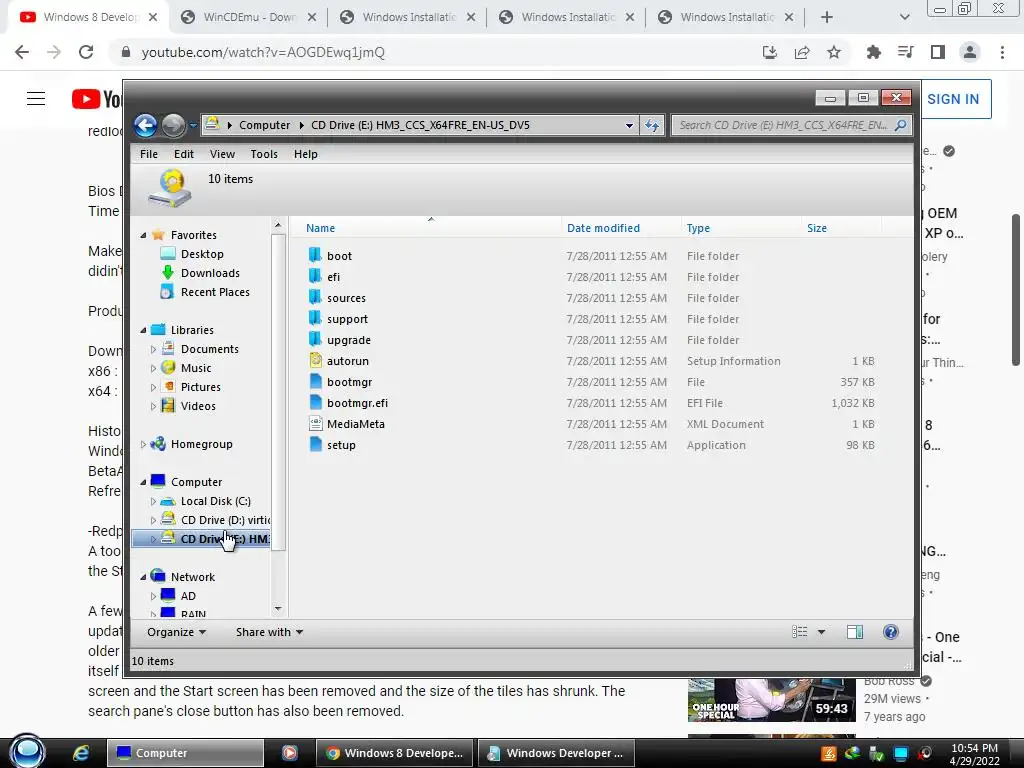
Task: Select CD Drive (D:) in the tree
Action: click(x=224, y=520)
